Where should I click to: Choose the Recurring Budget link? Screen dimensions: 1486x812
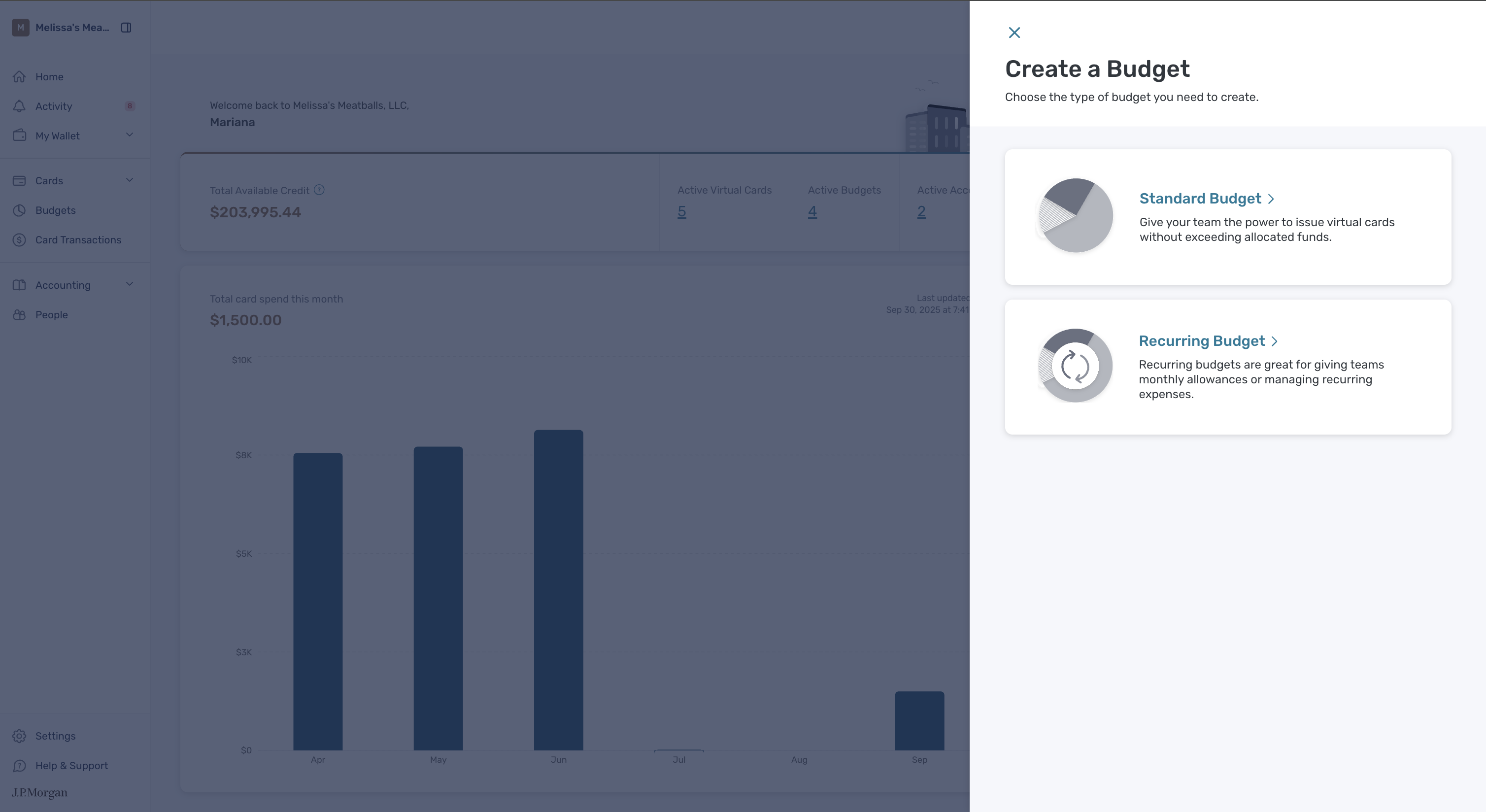(x=1202, y=341)
